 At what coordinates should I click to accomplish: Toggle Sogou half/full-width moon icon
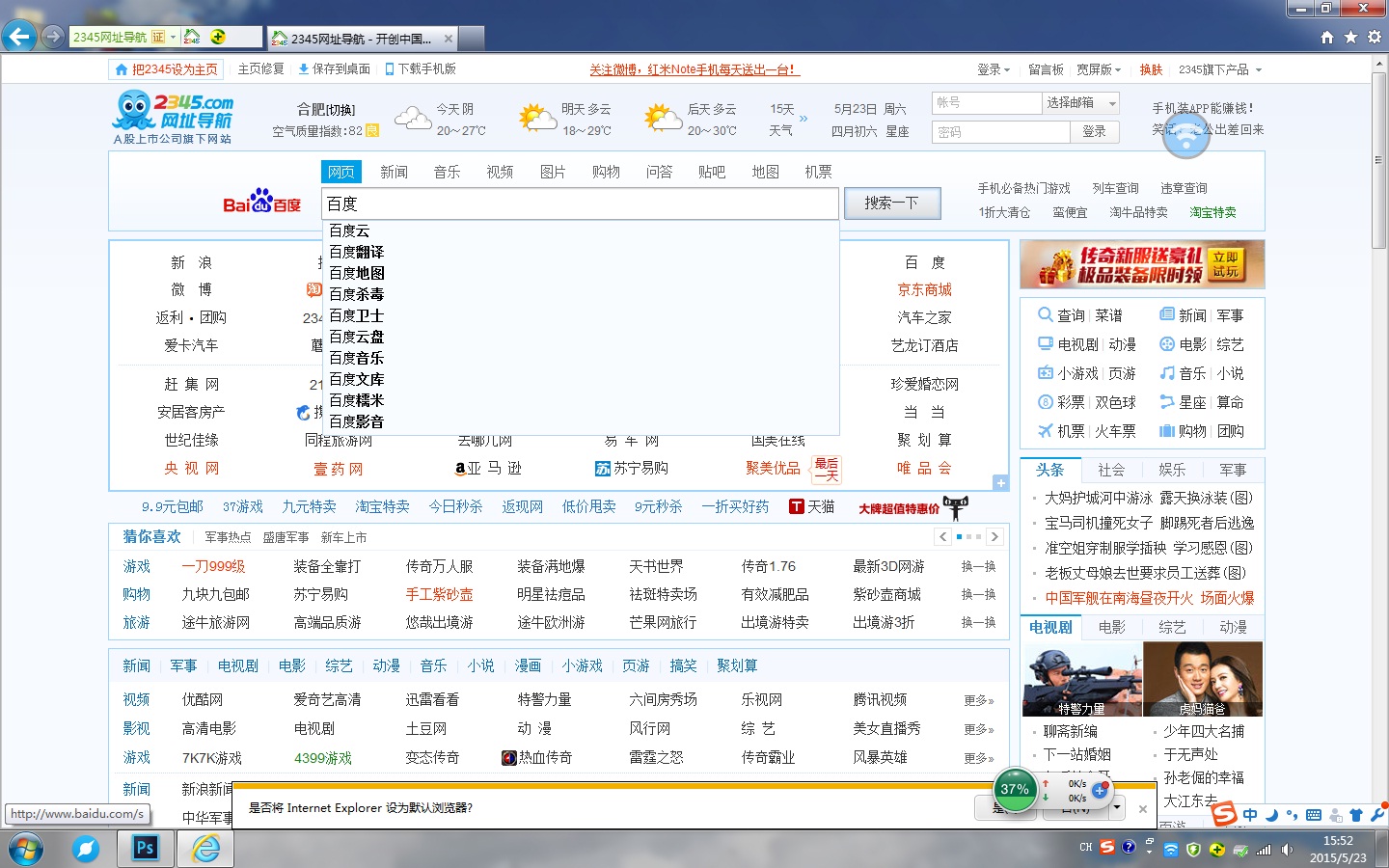[x=1271, y=815]
